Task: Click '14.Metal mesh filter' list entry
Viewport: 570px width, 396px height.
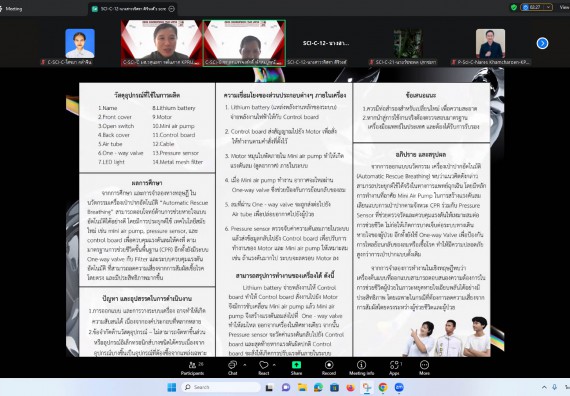Action: (x=178, y=162)
